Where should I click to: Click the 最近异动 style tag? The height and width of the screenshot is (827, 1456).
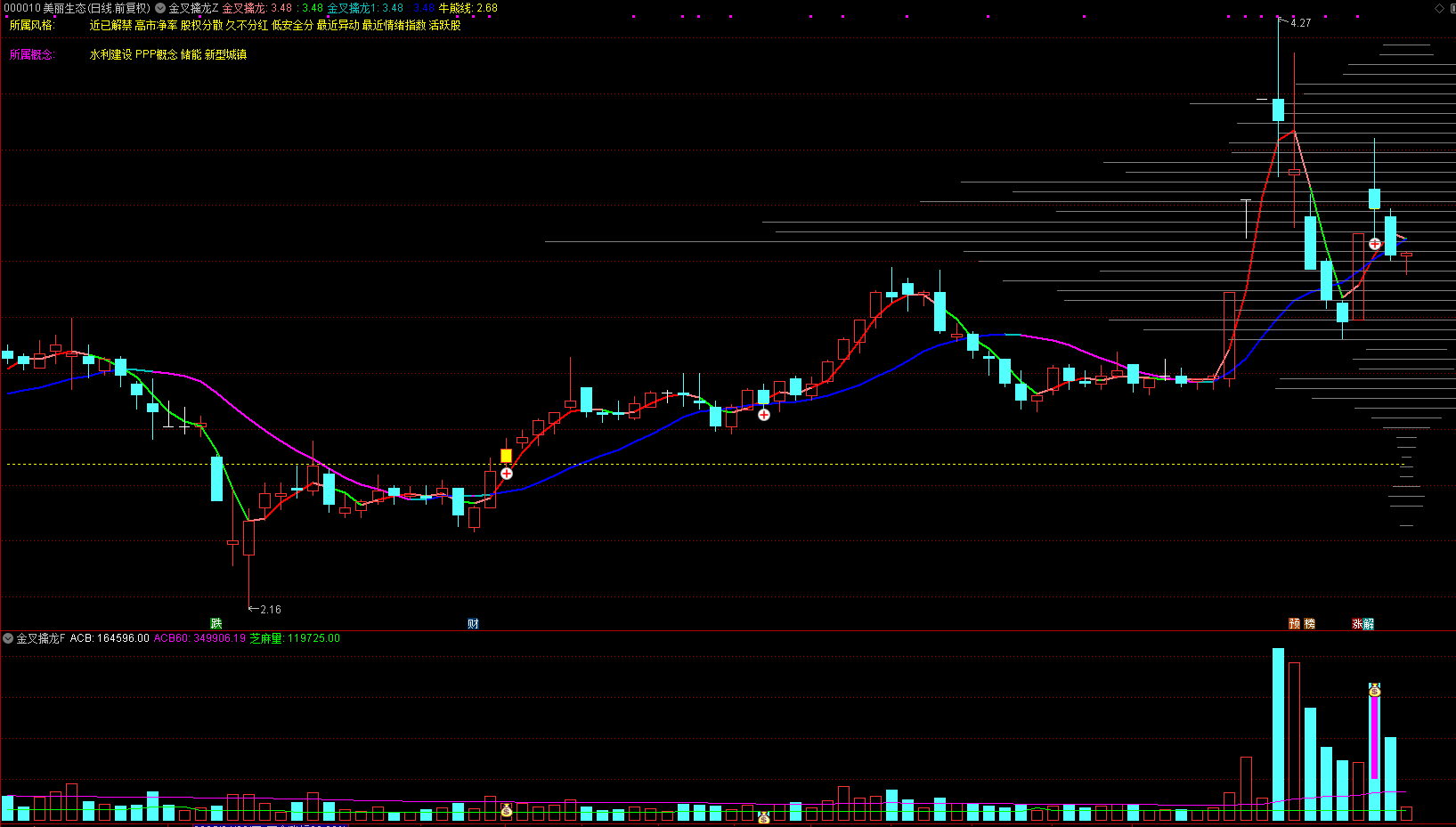[x=338, y=25]
